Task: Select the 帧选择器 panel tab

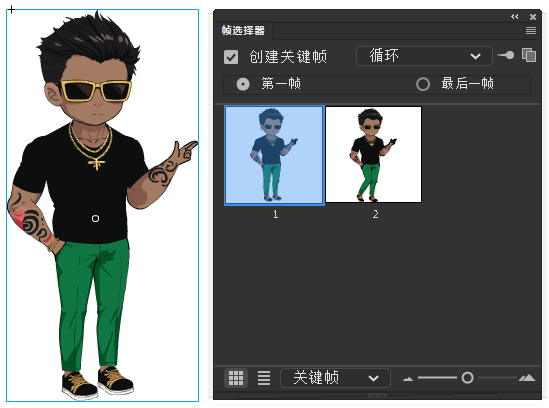Action: tap(243, 31)
